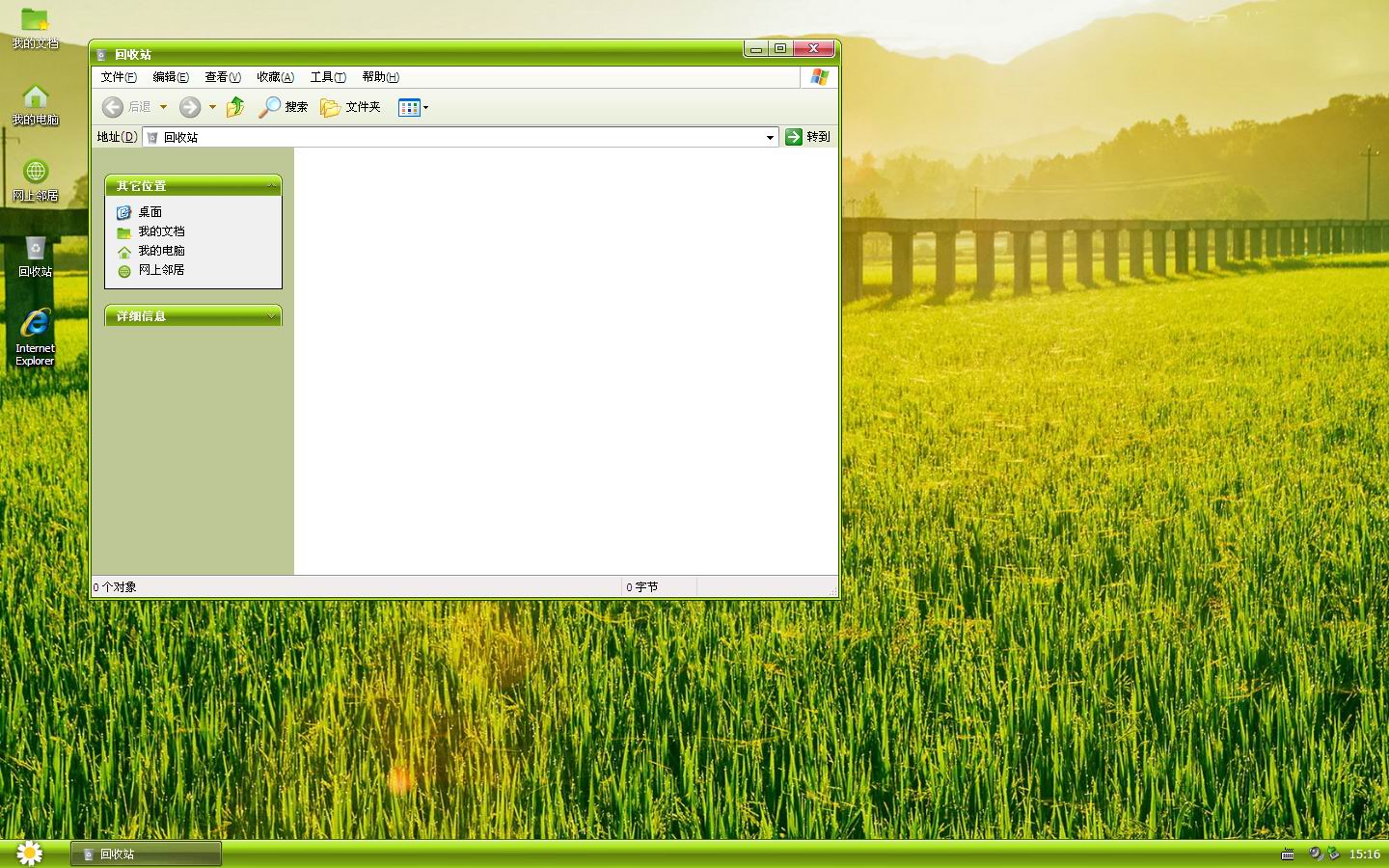Toggle the Folders (文件夹) pane button
Image resolution: width=1389 pixels, height=868 pixels.
(350, 107)
